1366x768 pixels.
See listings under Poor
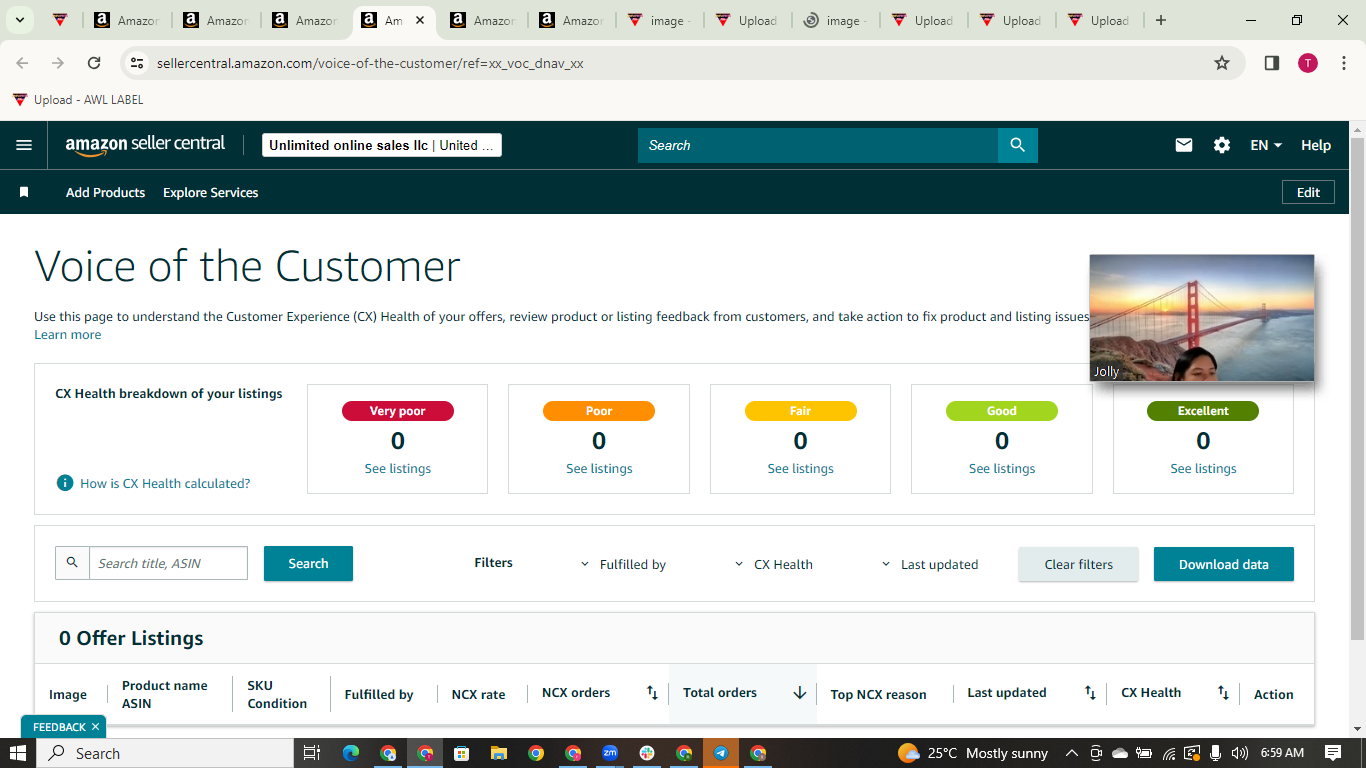tap(599, 468)
